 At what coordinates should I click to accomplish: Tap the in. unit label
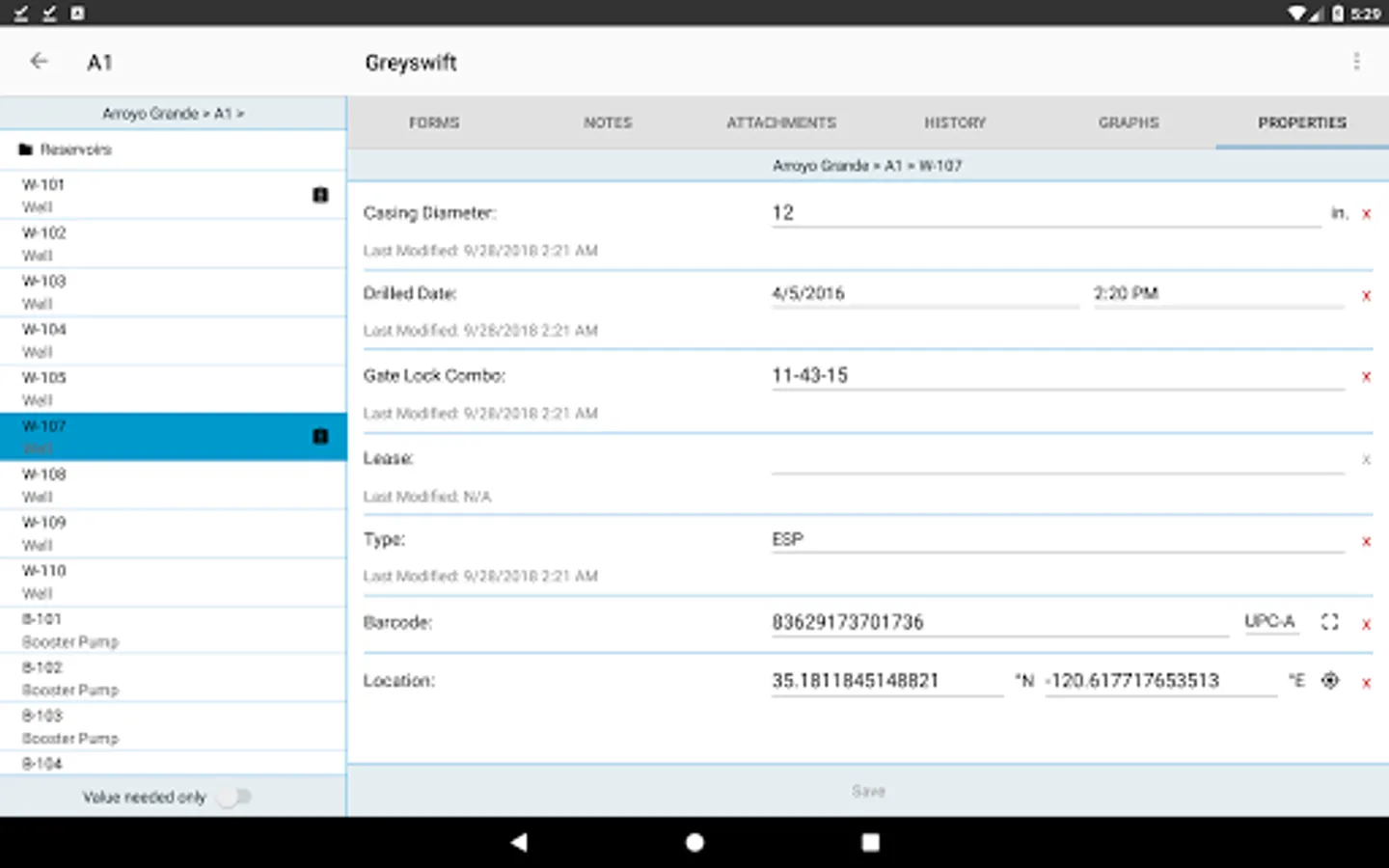point(1339,213)
